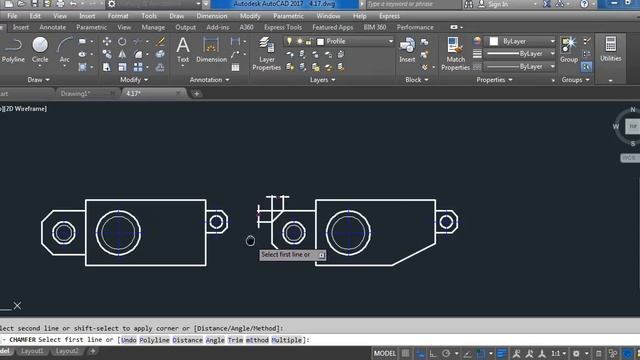The width and height of the screenshot is (640, 360).
Task: Click the Linear dimension icon
Action: pyautogui.click(x=236, y=41)
